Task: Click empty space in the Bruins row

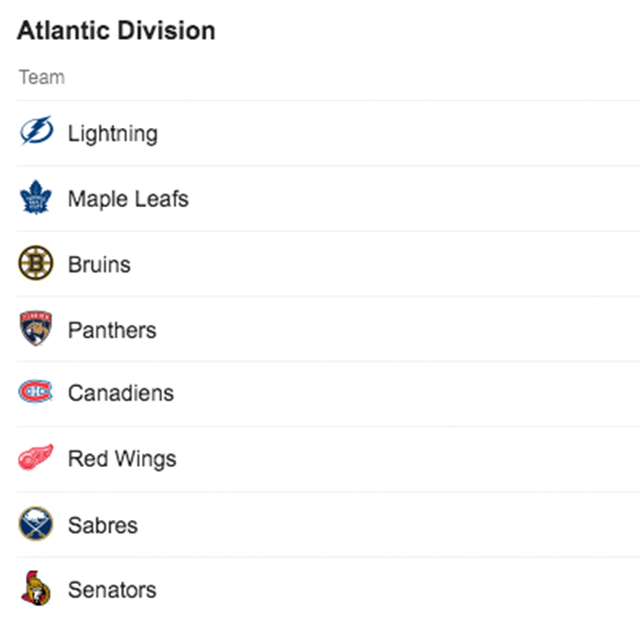Action: 400,264
